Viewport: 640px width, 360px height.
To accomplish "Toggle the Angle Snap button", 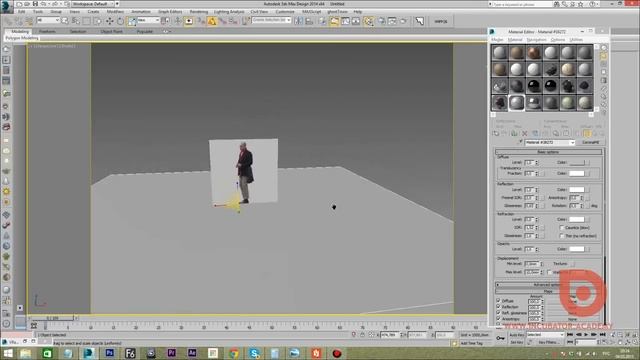I will point(212,21).
